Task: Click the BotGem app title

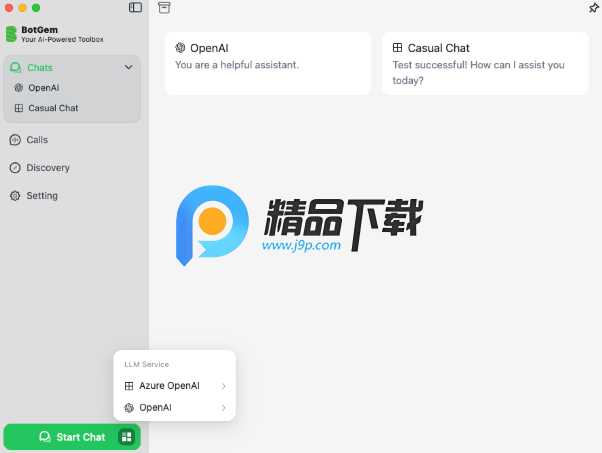Action: (x=40, y=30)
